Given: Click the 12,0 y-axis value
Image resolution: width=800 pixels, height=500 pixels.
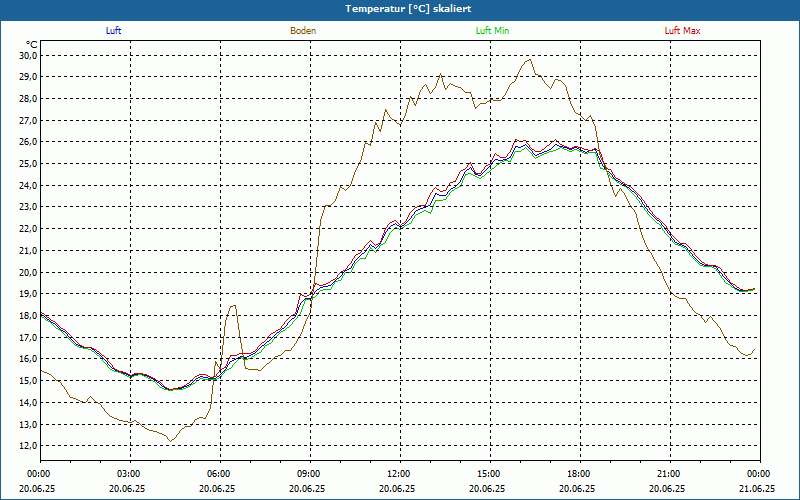Looking at the screenshot, I should [28, 446].
